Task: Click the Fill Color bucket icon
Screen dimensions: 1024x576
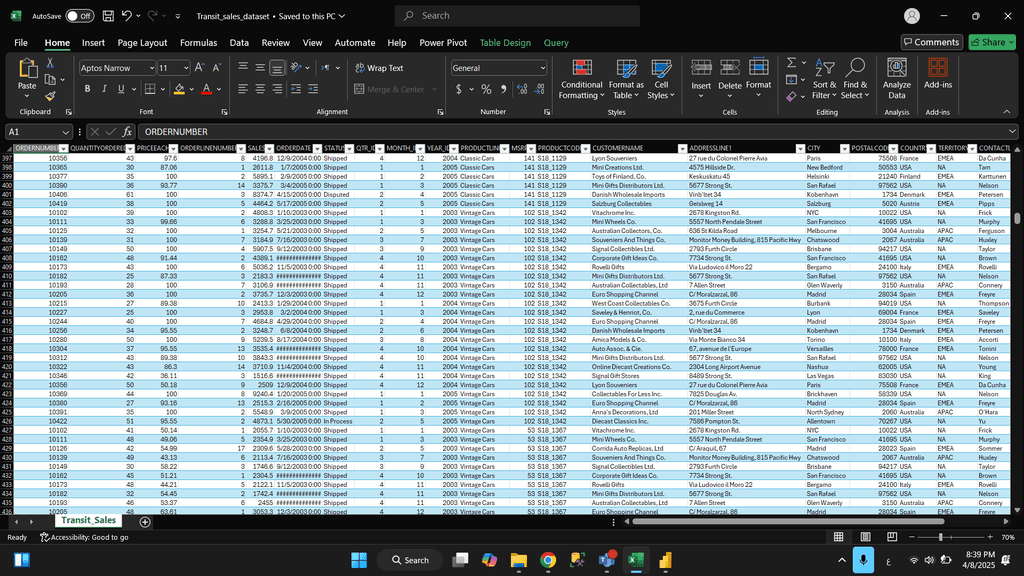Action: pyautogui.click(x=179, y=89)
